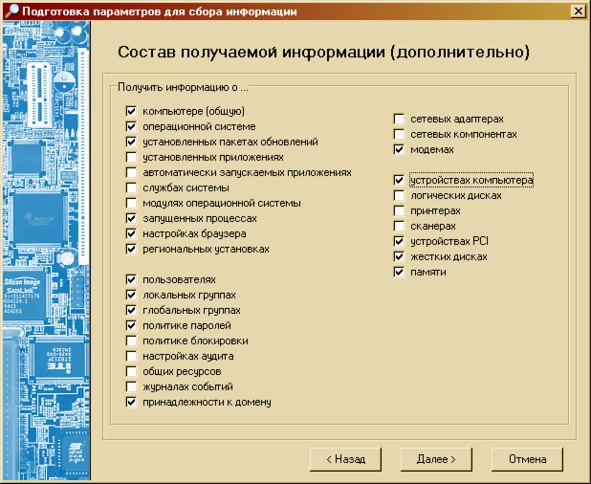Disable настройках браузера checkbox
Viewport: 591px width, 484px height.
[x=131, y=234]
